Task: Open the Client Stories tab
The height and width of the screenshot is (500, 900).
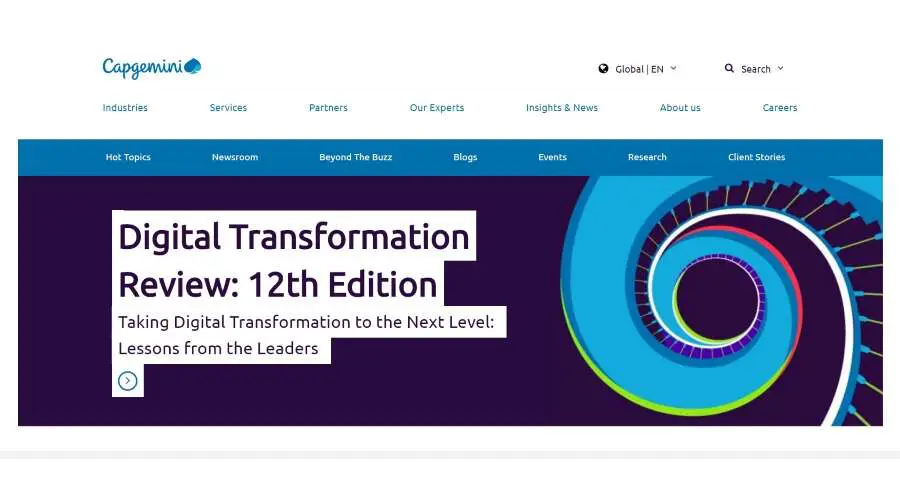Action: [757, 157]
